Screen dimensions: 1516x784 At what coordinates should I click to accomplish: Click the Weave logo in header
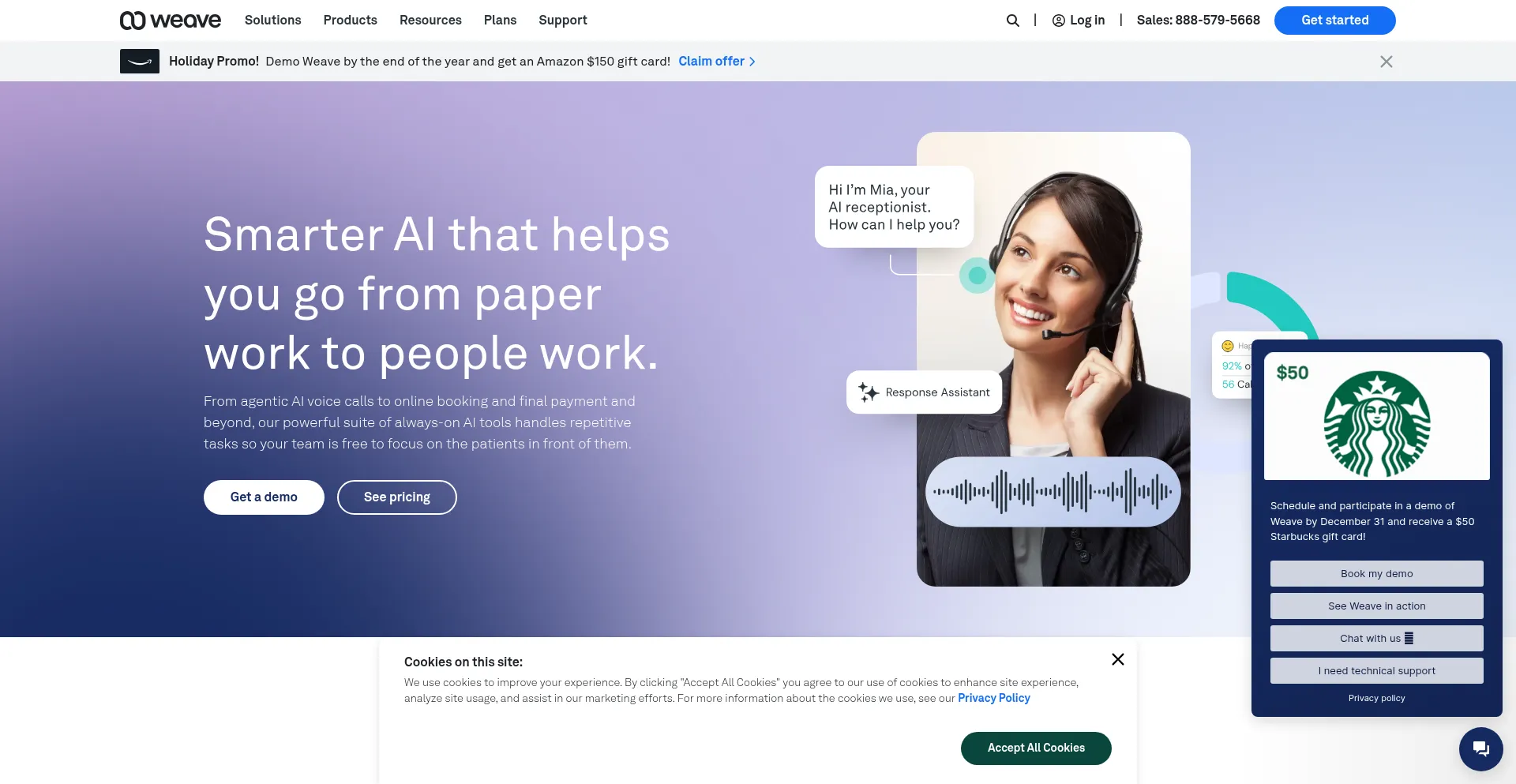click(171, 21)
